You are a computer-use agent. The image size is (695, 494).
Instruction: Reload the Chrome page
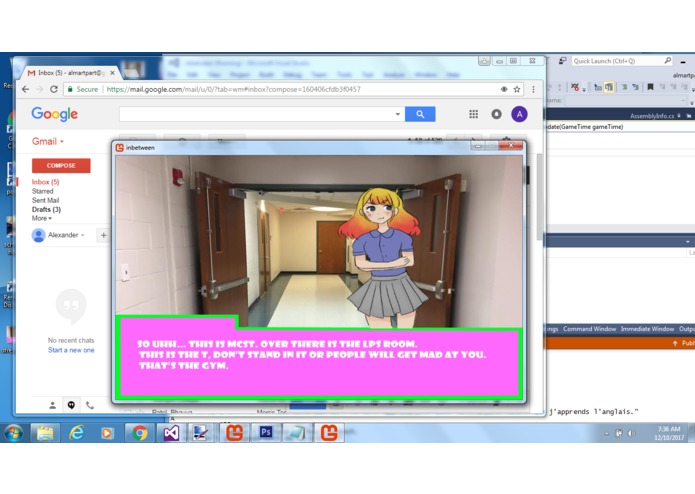[54, 89]
